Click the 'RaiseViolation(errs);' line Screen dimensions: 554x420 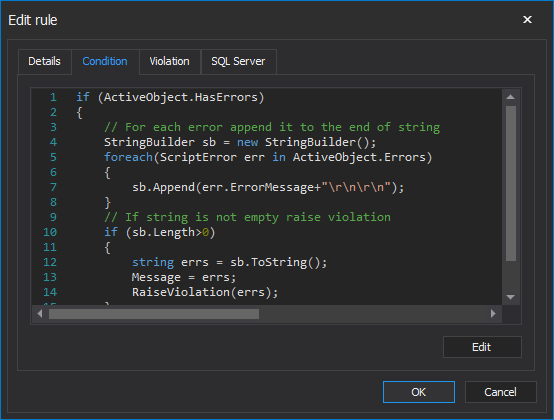pos(205,292)
